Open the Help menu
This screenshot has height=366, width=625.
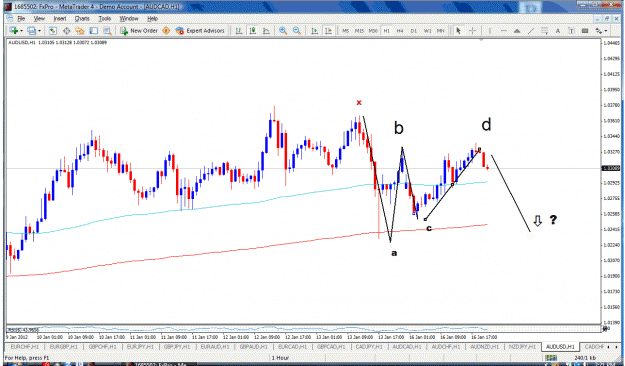(x=152, y=19)
